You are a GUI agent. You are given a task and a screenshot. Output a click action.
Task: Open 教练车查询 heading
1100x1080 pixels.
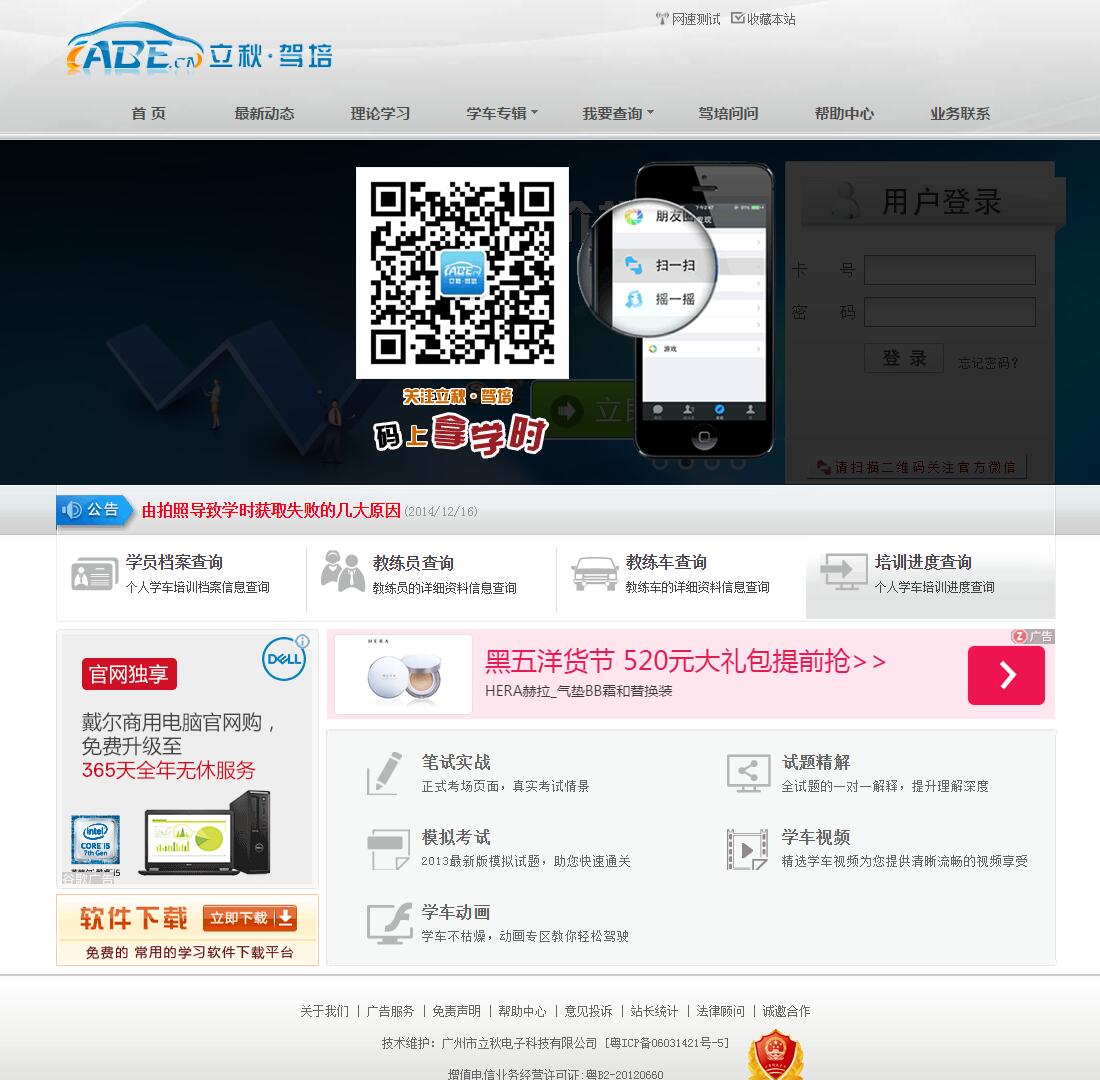click(x=666, y=562)
